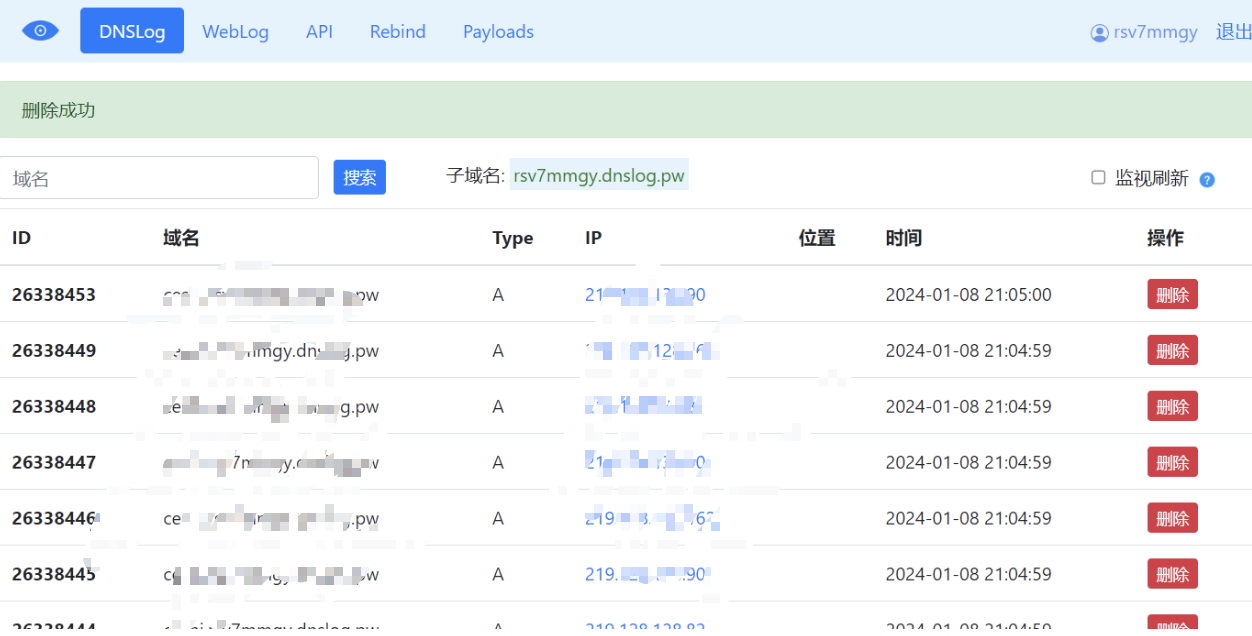
Task: Click the user avatar icon beside rsv7mmgy
Action: 1100,32
